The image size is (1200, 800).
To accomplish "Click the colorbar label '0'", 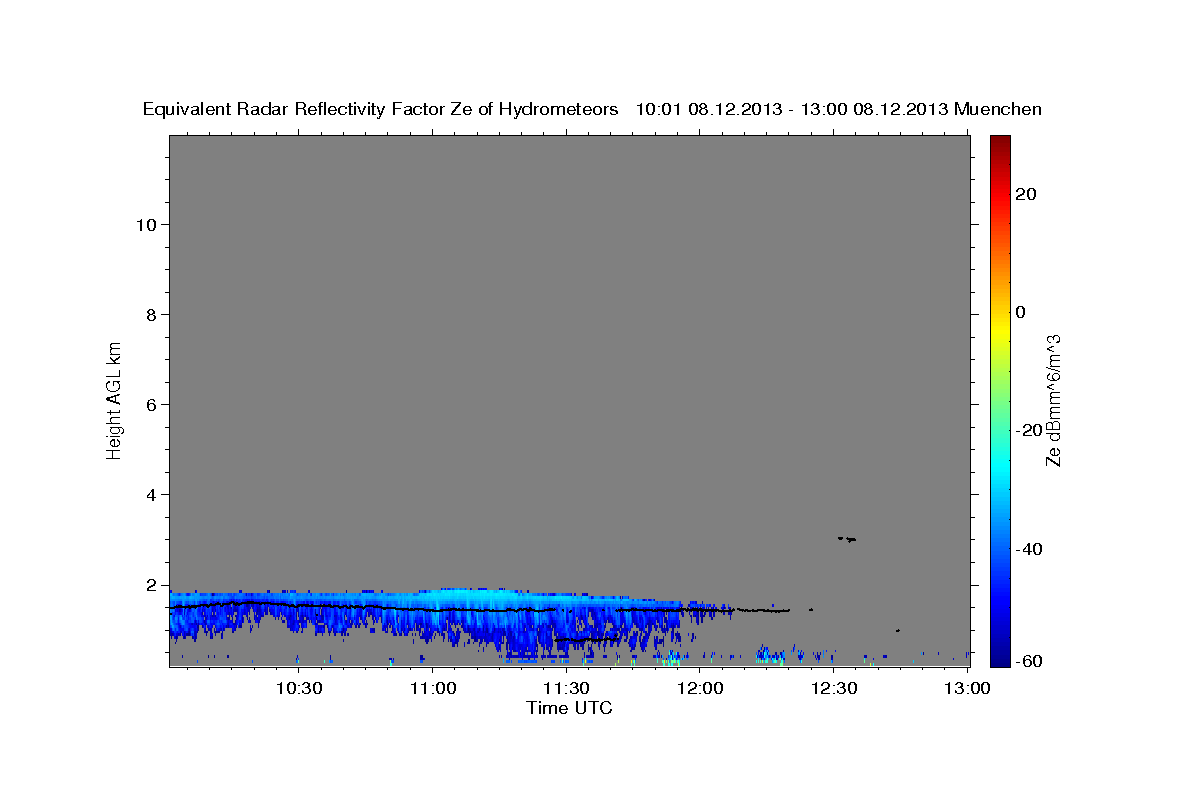I will click(x=1021, y=312).
